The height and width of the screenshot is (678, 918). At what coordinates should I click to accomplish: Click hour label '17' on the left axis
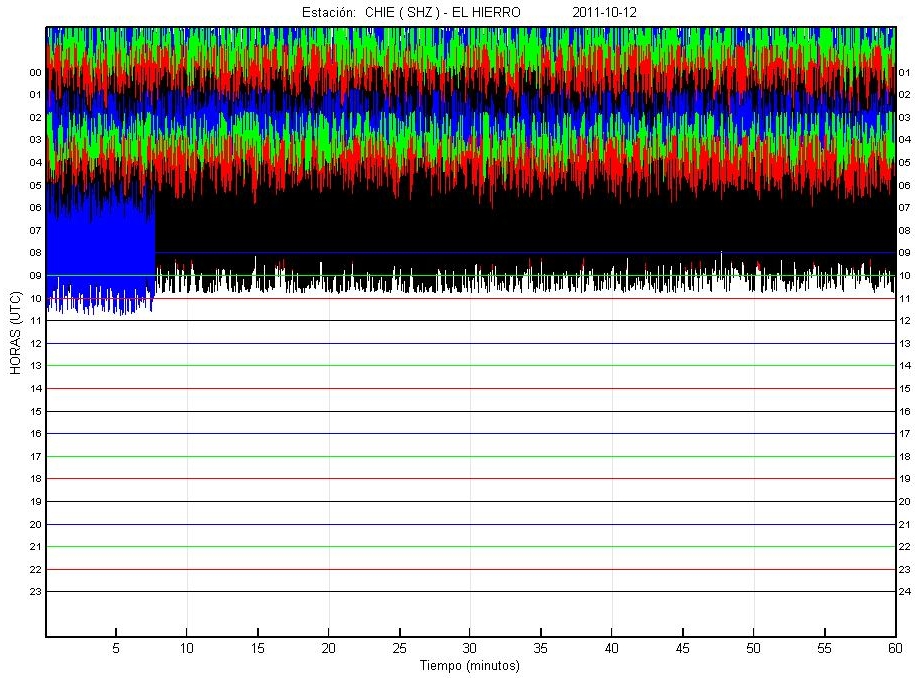click(36, 456)
